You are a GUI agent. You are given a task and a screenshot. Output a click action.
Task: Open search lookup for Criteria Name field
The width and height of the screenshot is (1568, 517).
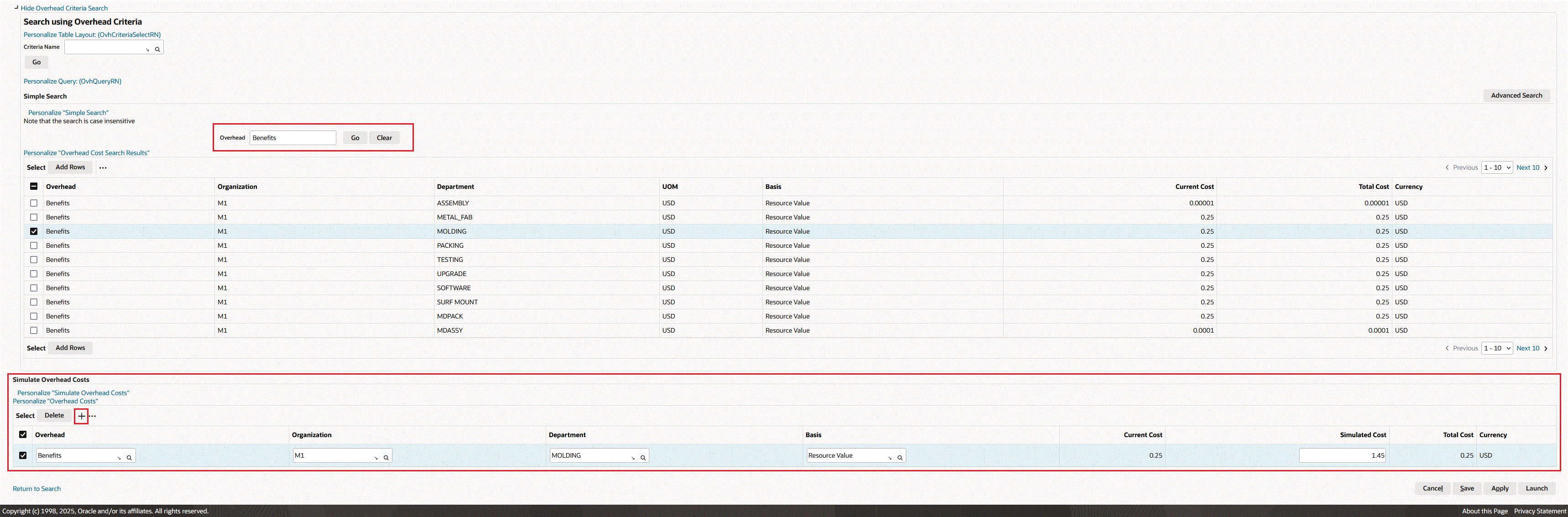[157, 49]
